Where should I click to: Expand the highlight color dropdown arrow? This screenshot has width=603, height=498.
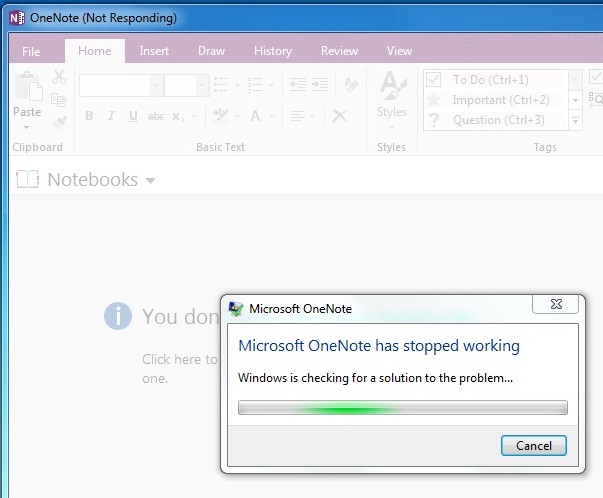(x=237, y=116)
